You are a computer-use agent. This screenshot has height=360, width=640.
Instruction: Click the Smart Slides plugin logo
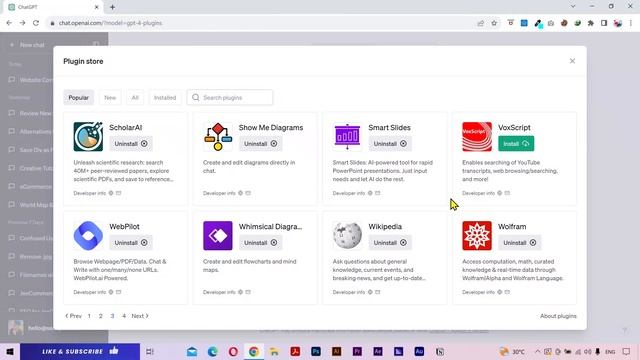click(347, 137)
